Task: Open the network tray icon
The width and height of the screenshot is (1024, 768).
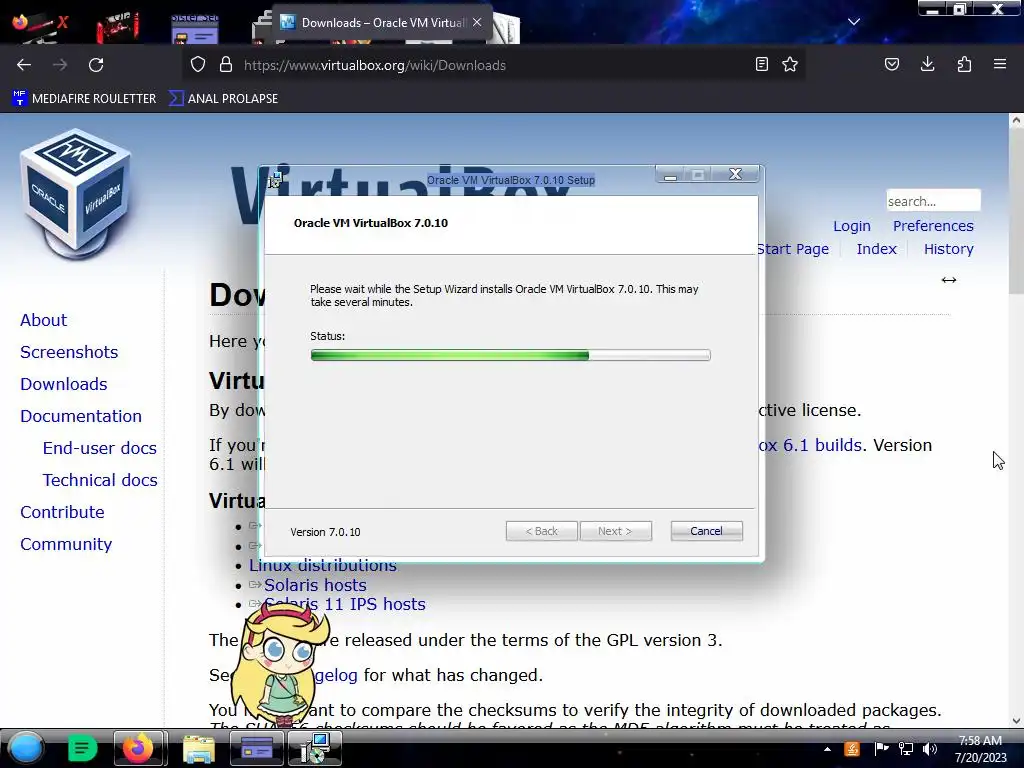Action: tap(906, 749)
